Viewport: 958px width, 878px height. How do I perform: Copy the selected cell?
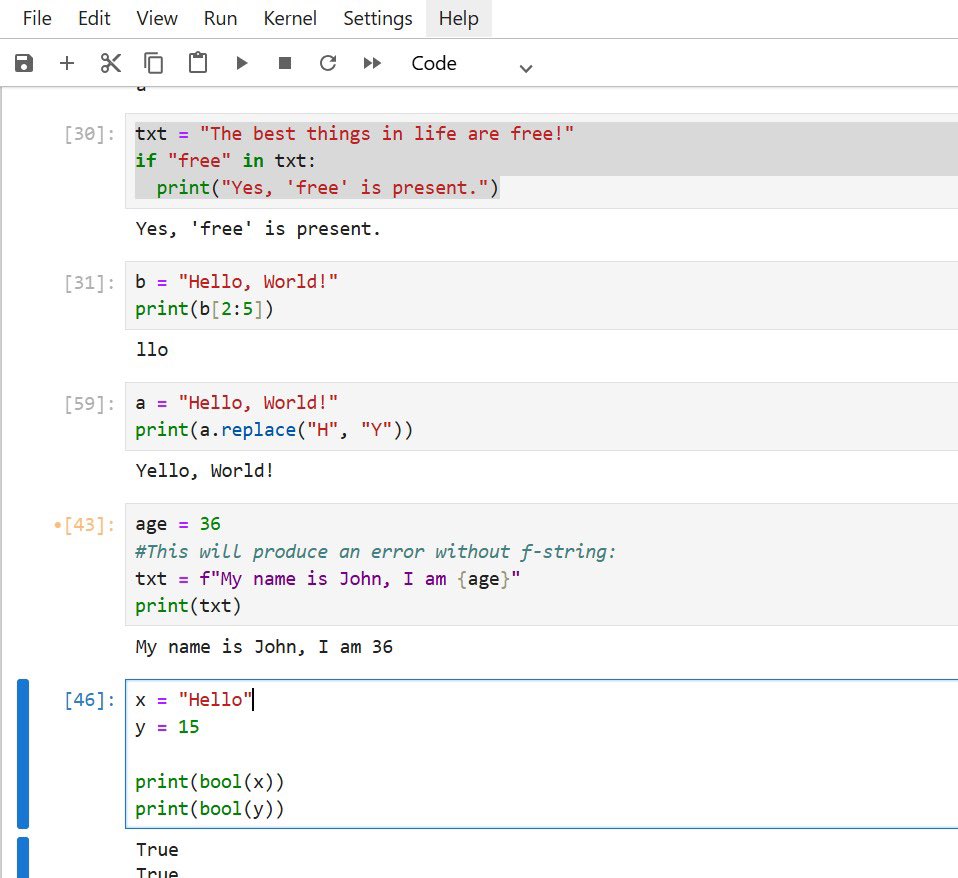click(x=154, y=62)
